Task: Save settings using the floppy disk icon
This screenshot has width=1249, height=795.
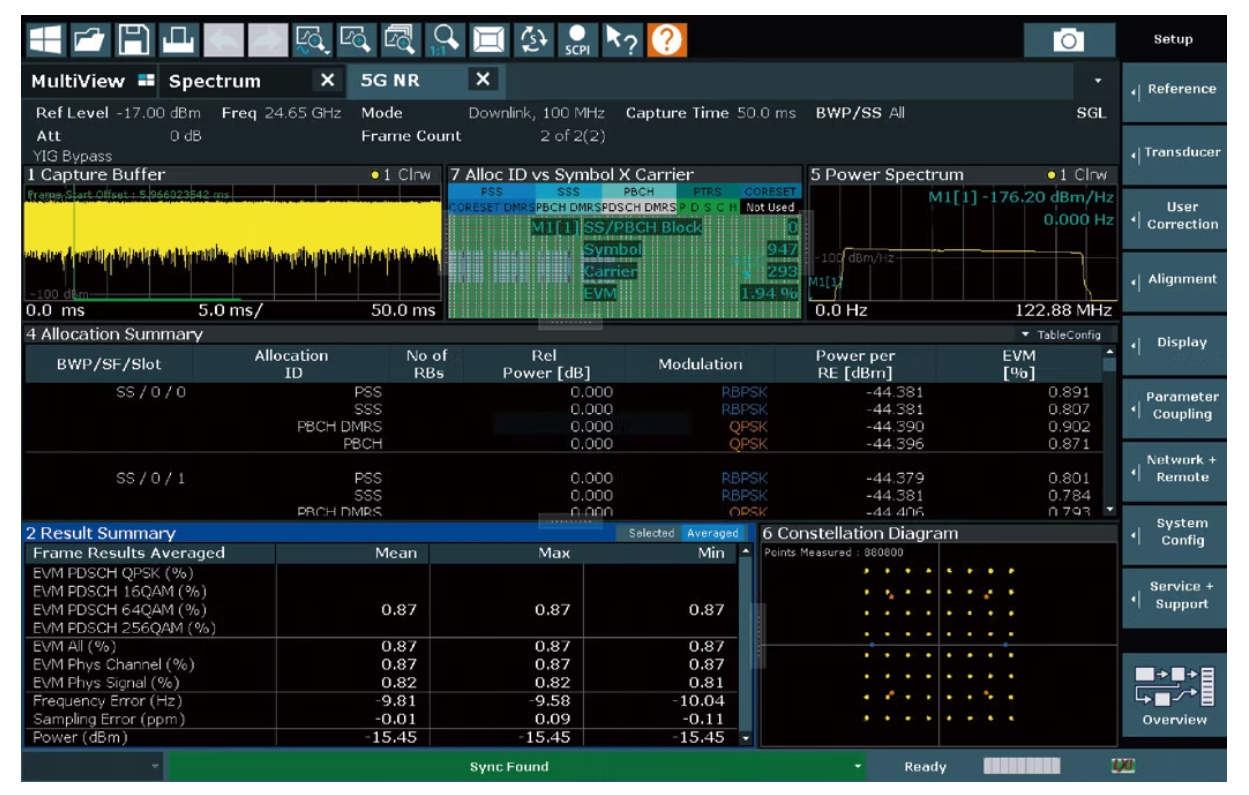Action: coord(135,40)
